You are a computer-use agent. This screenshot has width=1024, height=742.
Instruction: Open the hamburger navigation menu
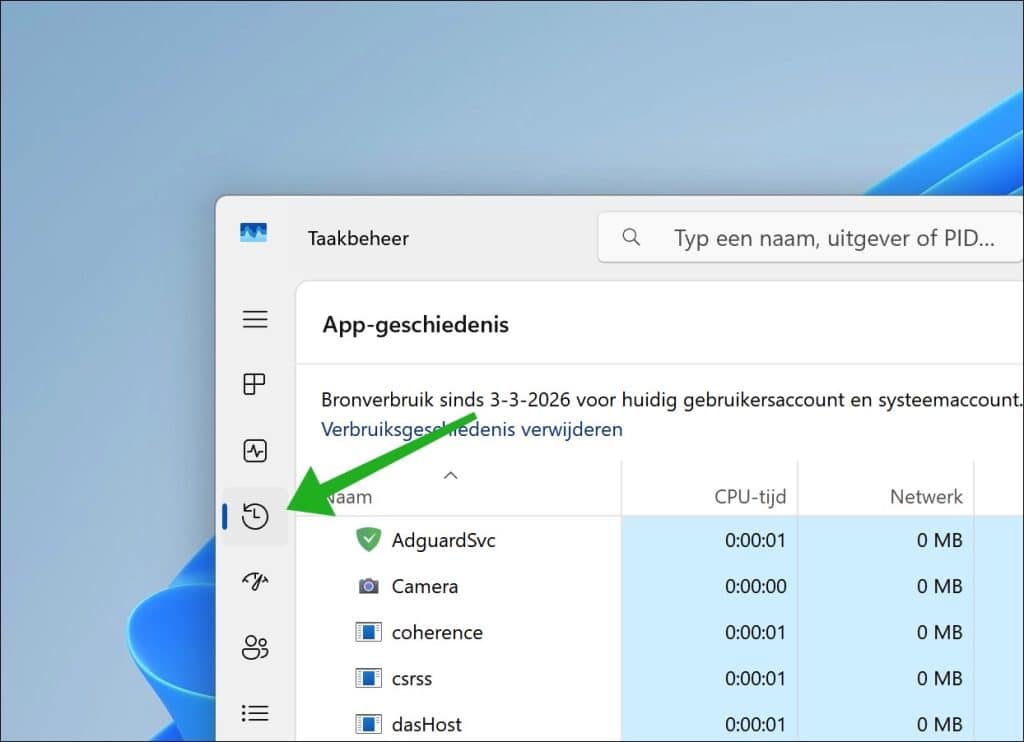coord(255,319)
